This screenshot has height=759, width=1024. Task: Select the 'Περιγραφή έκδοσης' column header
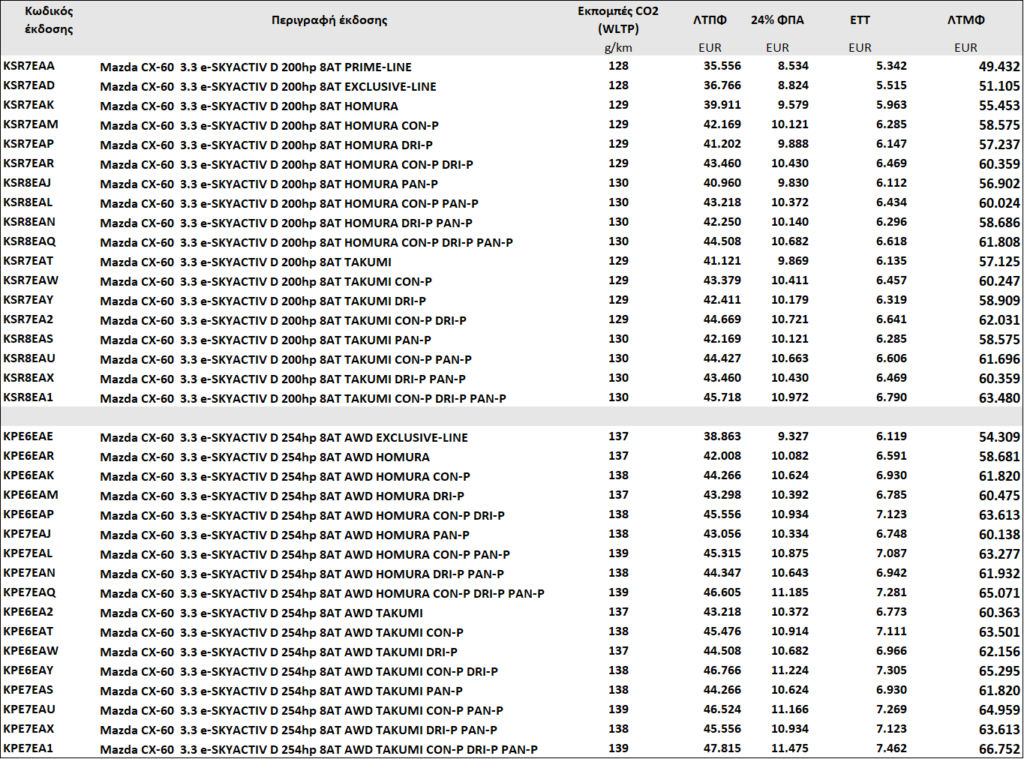(x=329, y=20)
